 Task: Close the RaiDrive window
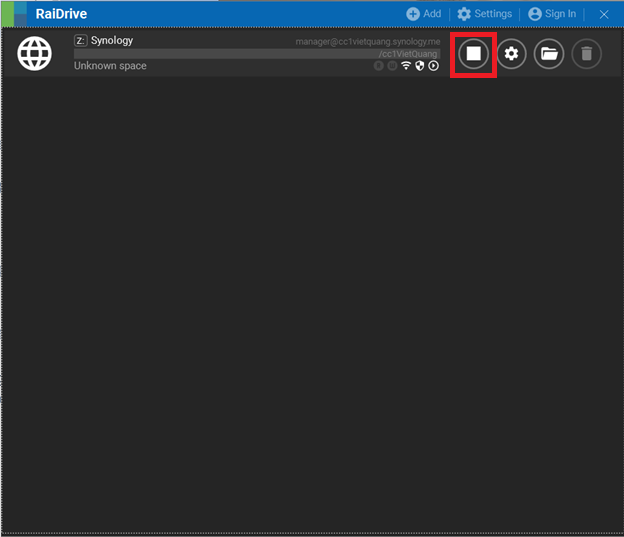pos(604,14)
